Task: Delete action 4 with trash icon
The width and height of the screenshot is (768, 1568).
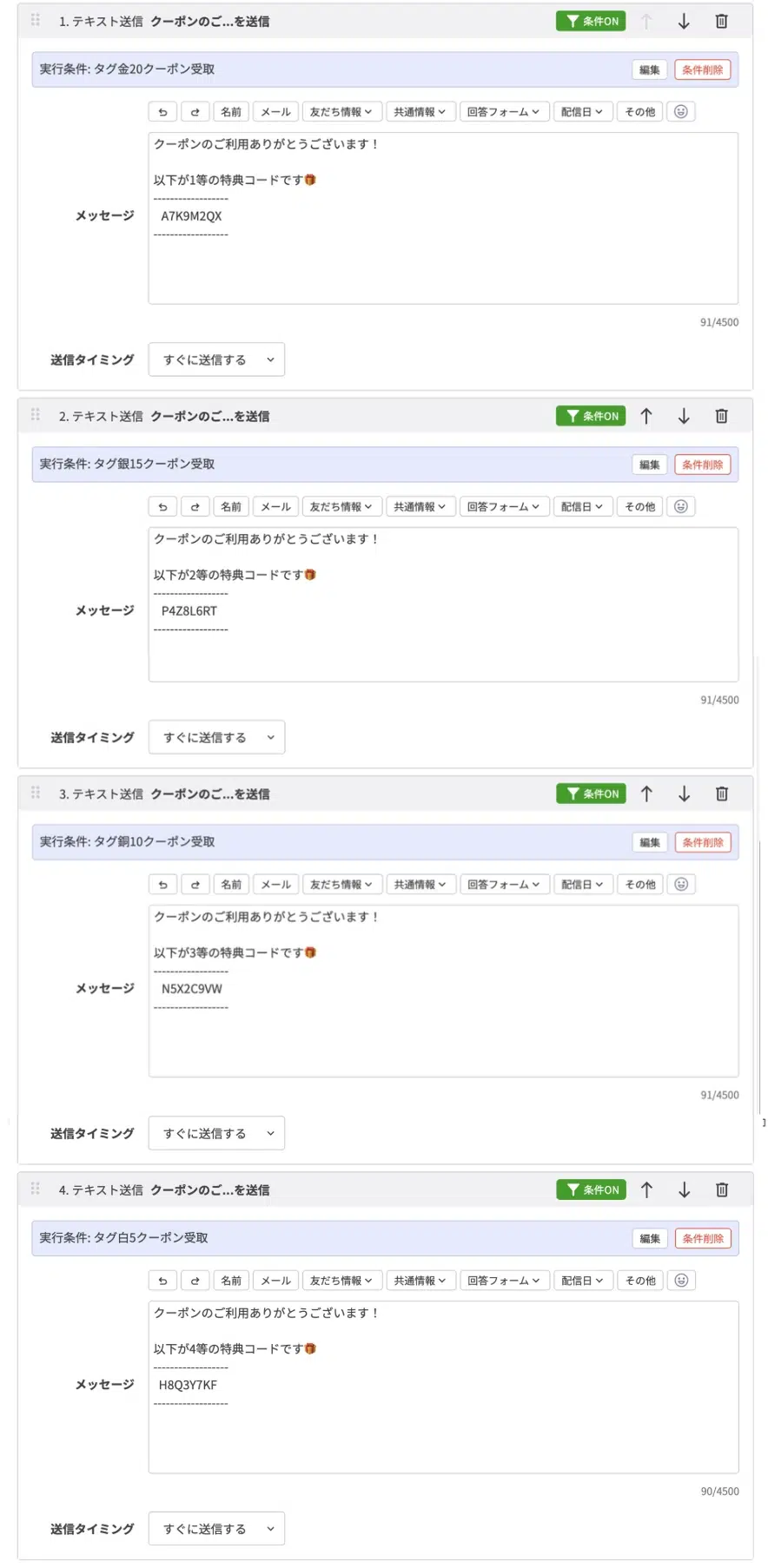Action: (721, 1190)
